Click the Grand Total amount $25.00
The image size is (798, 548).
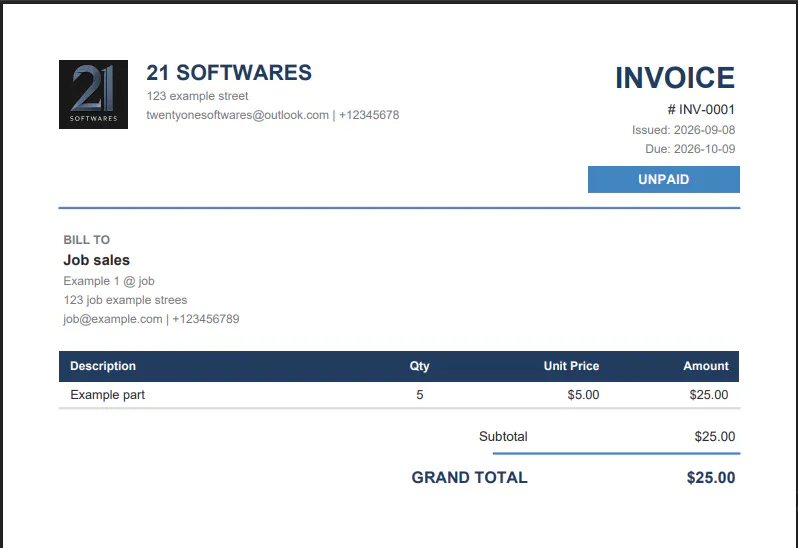(711, 478)
